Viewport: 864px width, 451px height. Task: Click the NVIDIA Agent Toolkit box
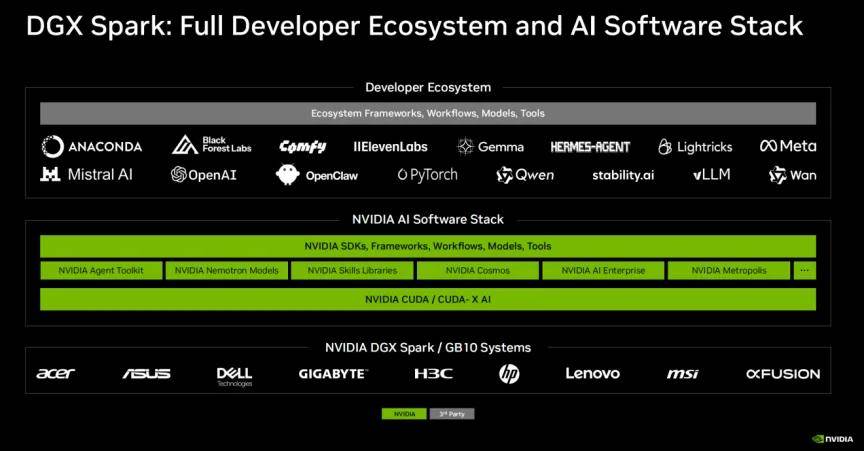pyautogui.click(x=101, y=271)
